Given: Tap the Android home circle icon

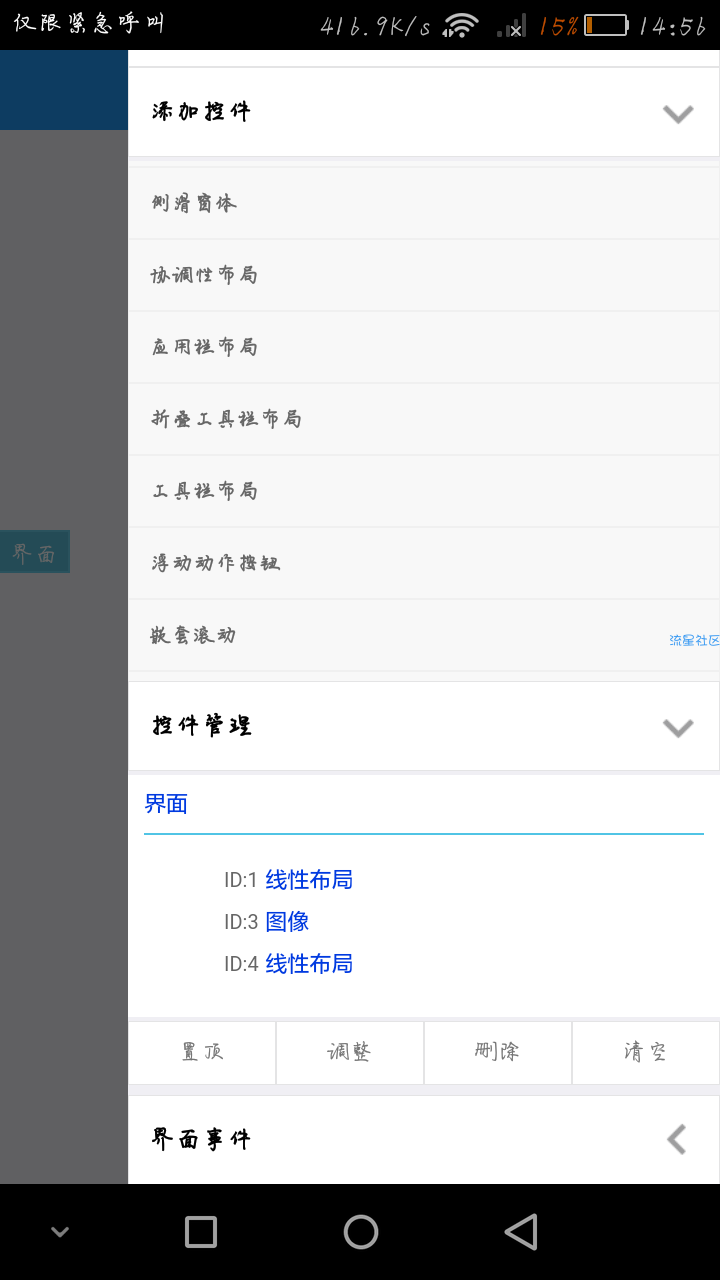Looking at the screenshot, I should coord(361,1232).
